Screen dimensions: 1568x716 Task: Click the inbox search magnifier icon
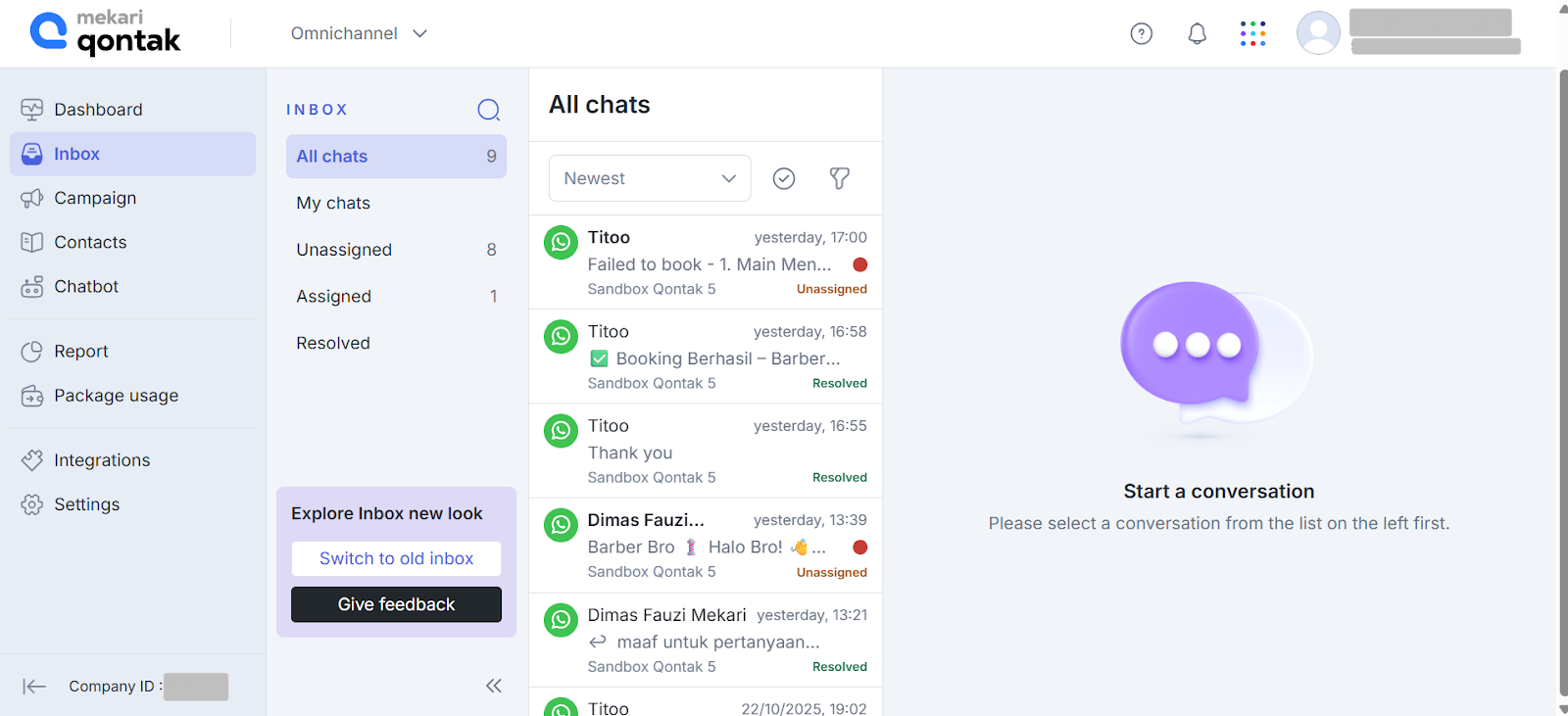(x=488, y=110)
